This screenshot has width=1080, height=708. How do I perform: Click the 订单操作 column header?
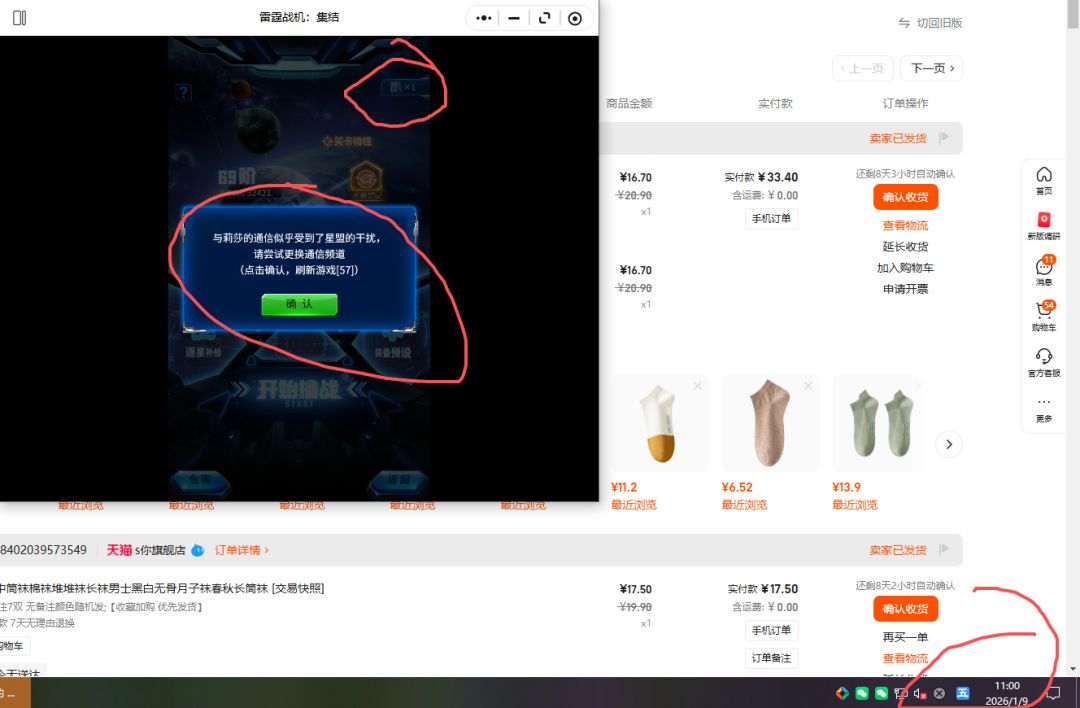pyautogui.click(x=906, y=103)
